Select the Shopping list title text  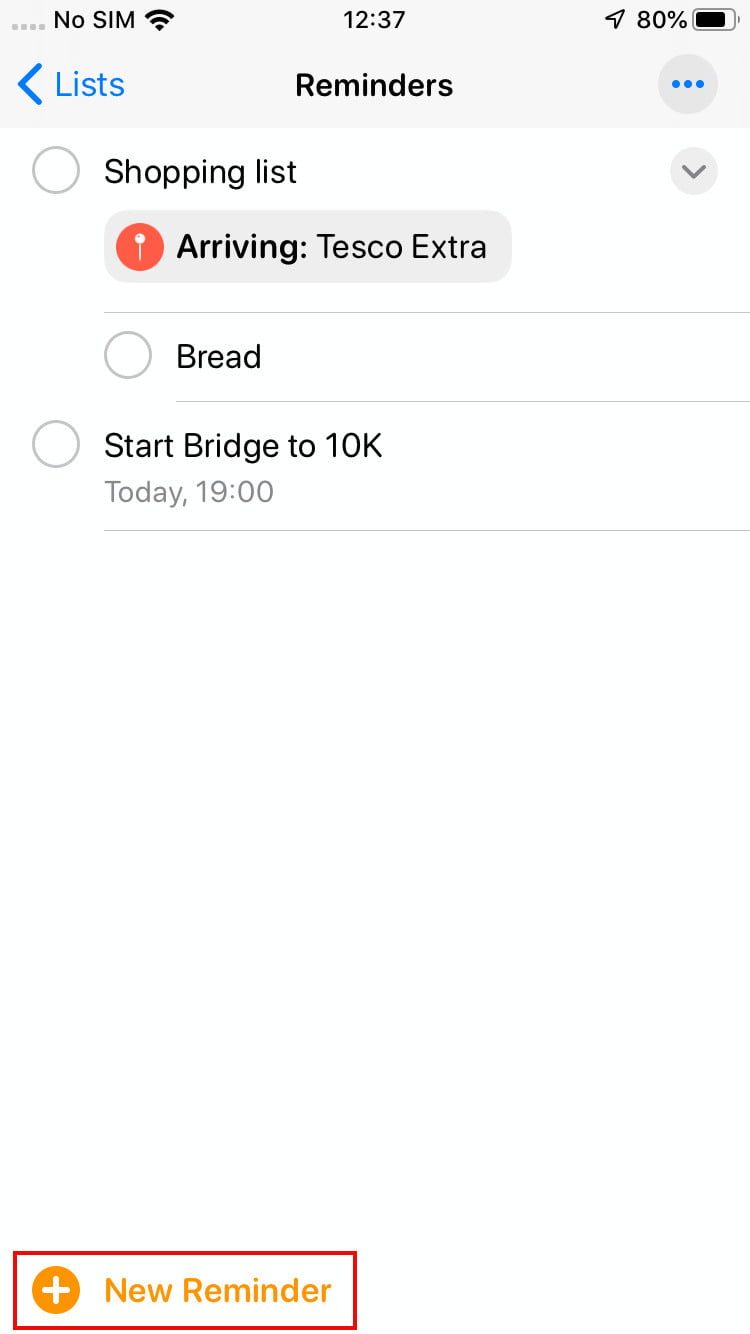click(200, 172)
